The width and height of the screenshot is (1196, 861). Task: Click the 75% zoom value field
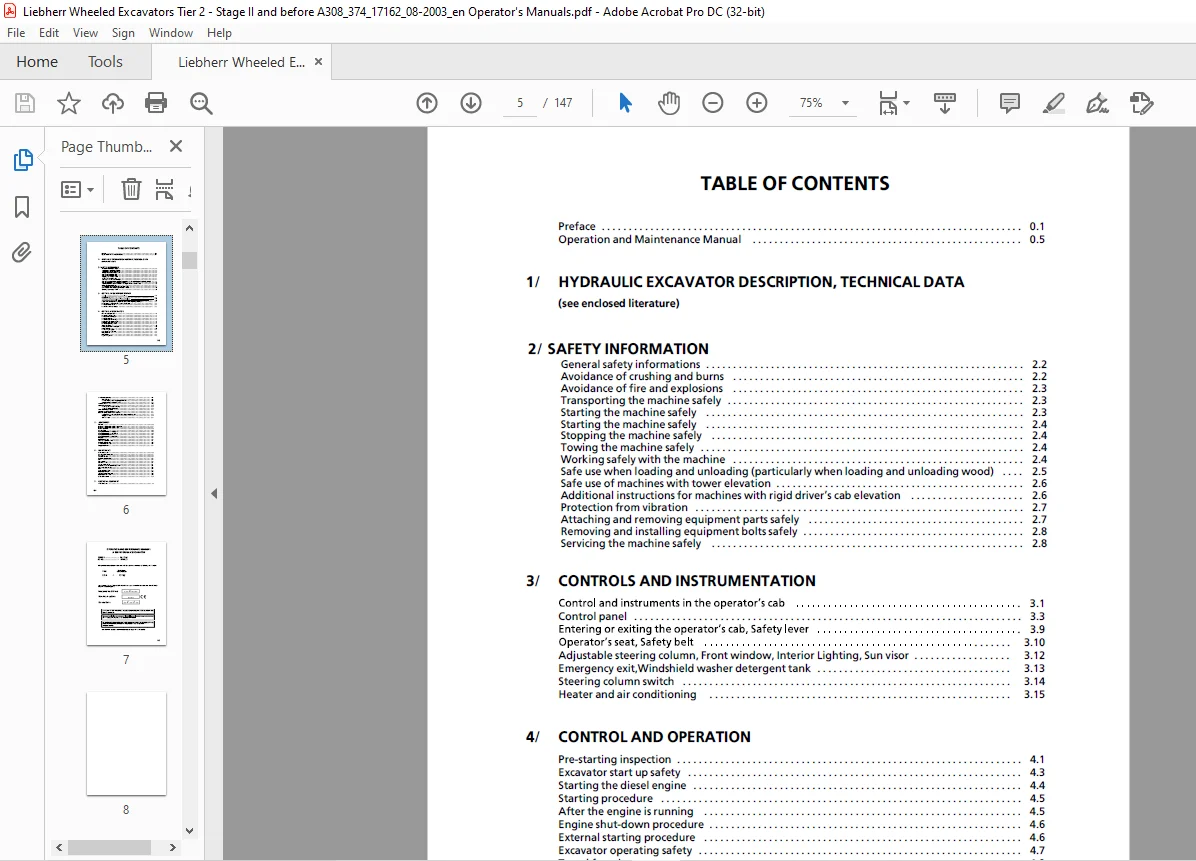(812, 103)
